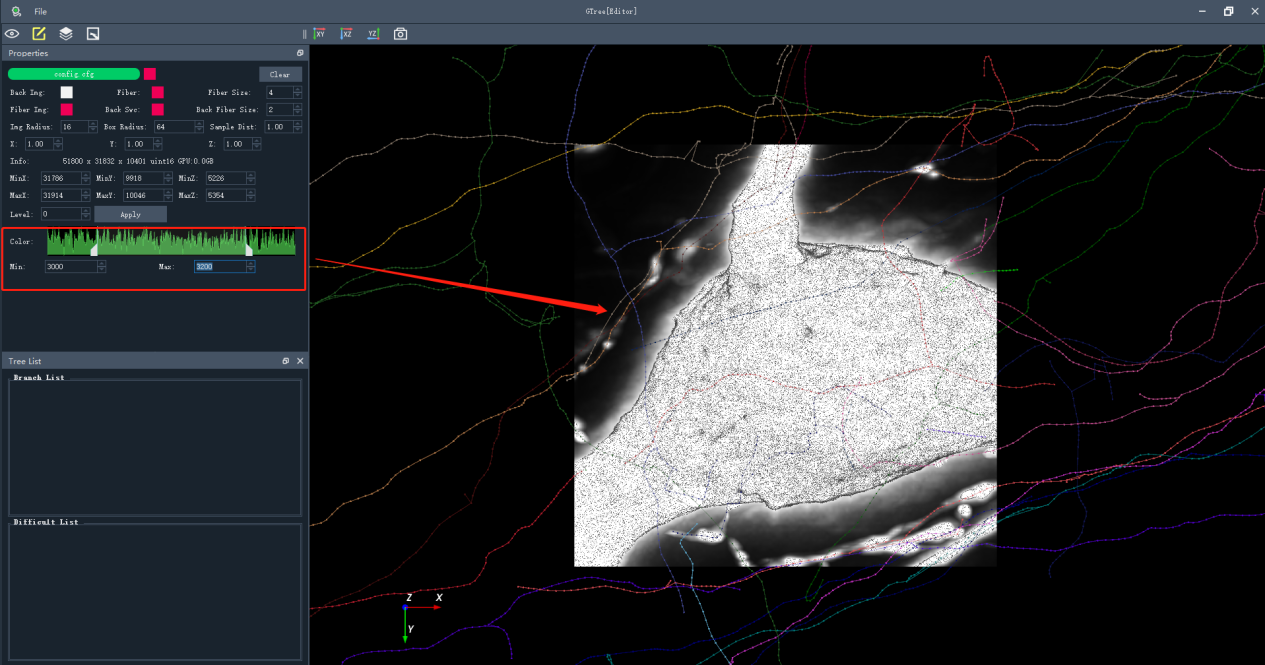Decrease the Max color value stepper
The height and width of the screenshot is (665, 1265).
tap(250, 270)
